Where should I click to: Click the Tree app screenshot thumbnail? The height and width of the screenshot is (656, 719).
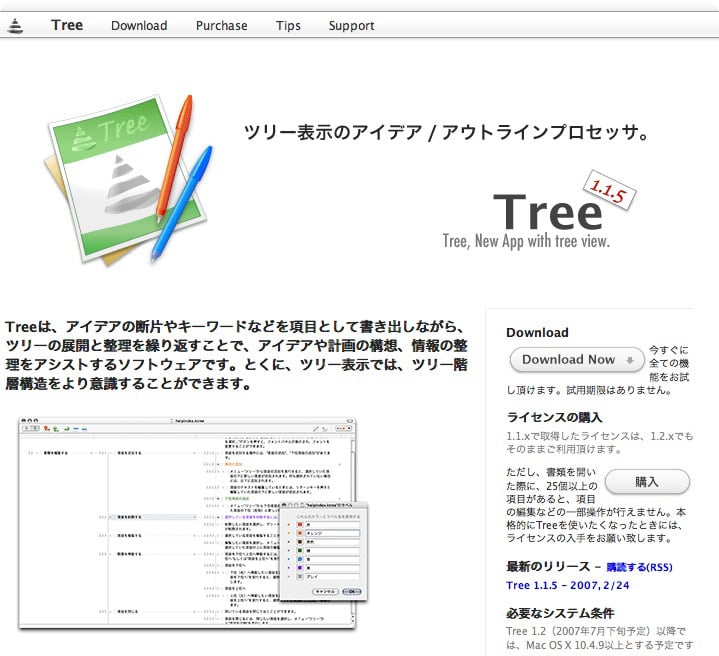pos(193,524)
